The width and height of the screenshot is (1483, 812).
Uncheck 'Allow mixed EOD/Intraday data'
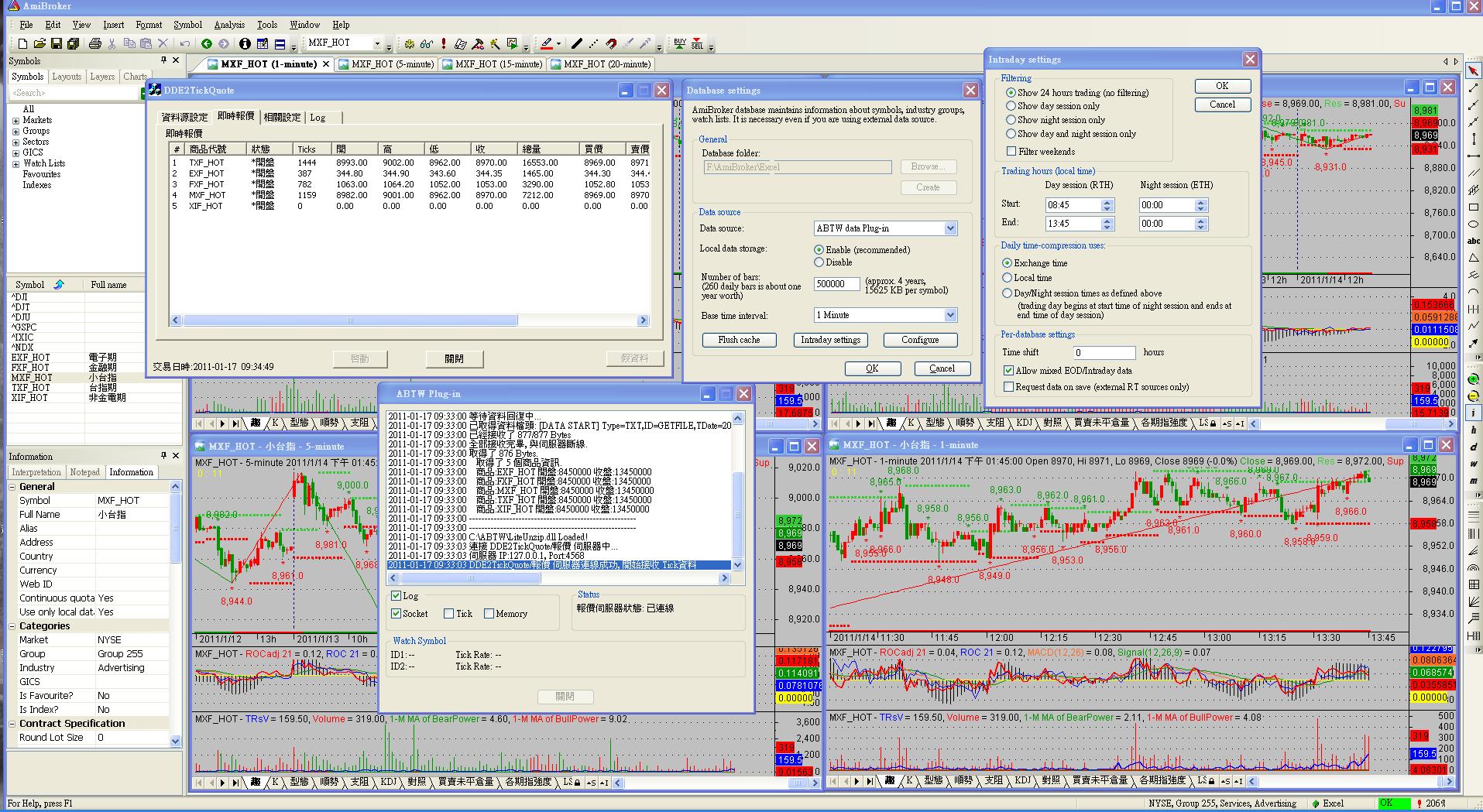pyautogui.click(x=1009, y=371)
